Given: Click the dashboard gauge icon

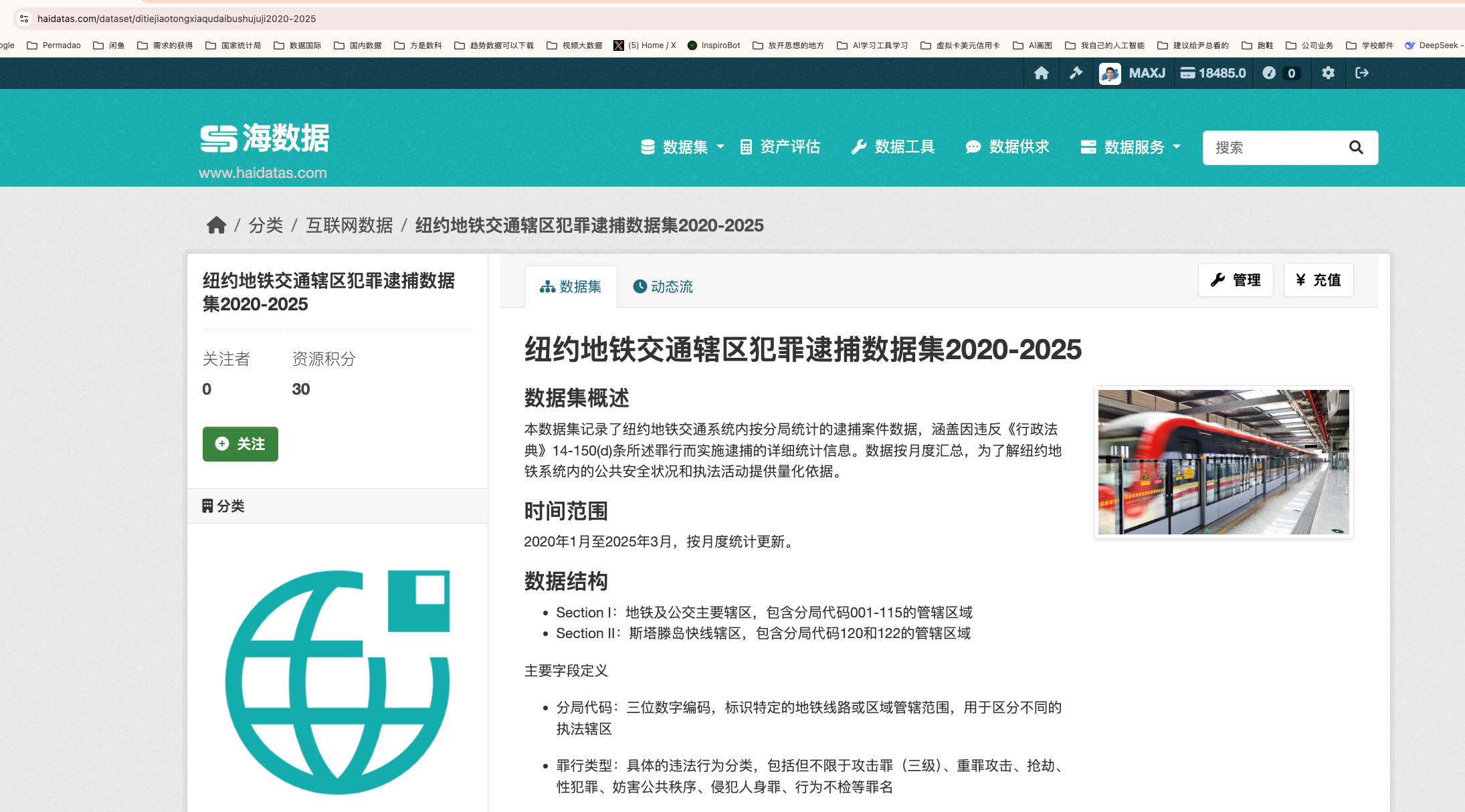Looking at the screenshot, I should coord(1269,73).
